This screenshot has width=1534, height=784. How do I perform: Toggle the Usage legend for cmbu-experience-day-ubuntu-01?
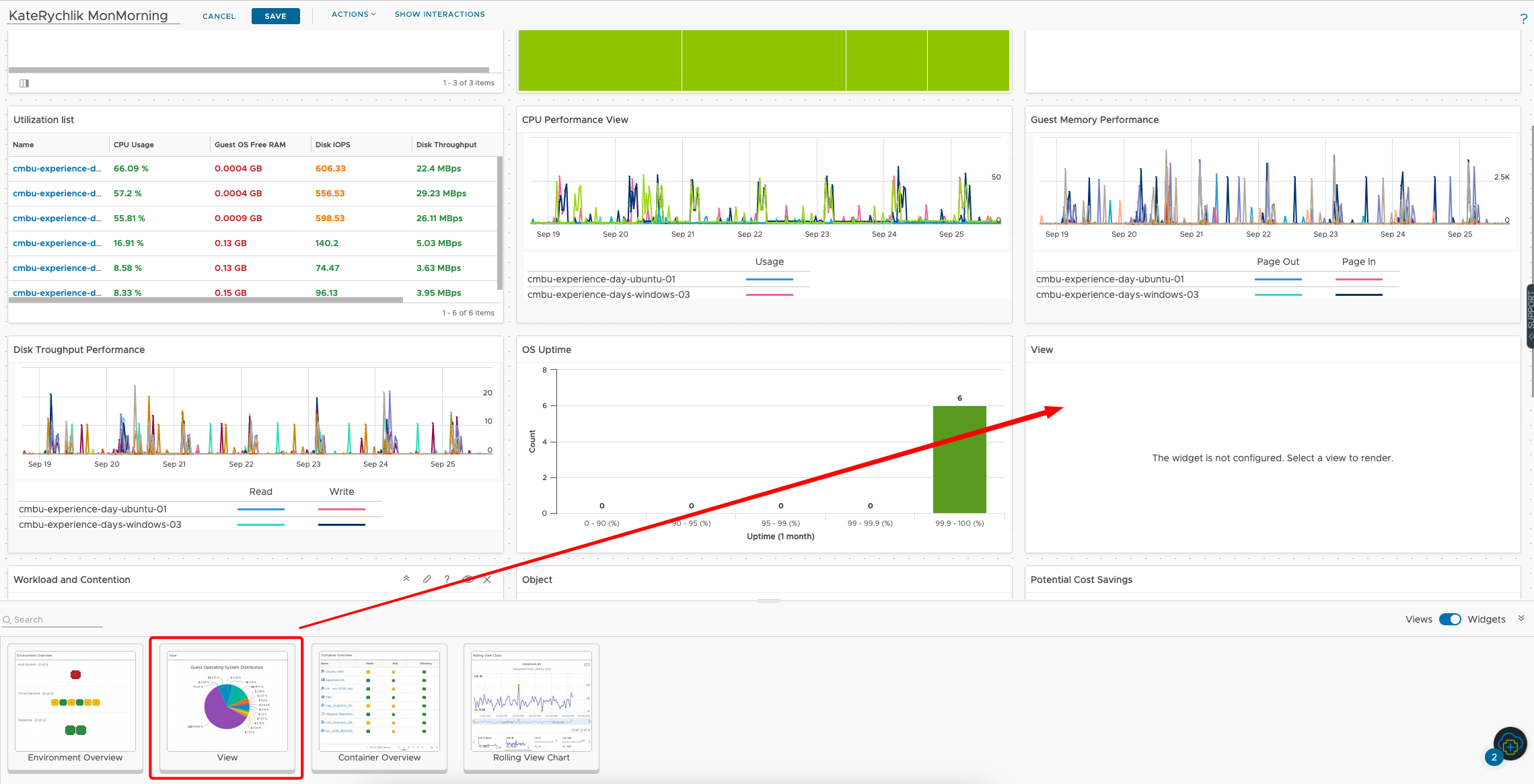click(x=770, y=278)
